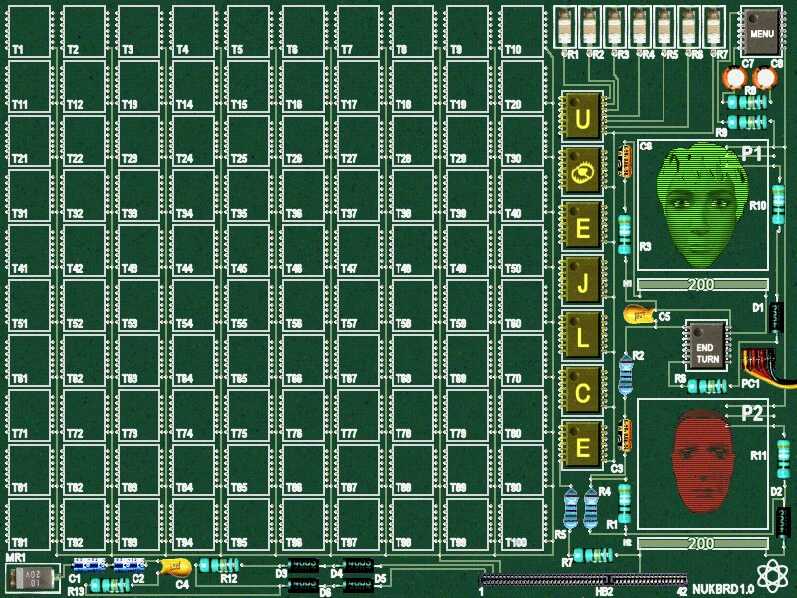Select the letter C chip
The width and height of the screenshot is (797, 598).
tap(582, 393)
